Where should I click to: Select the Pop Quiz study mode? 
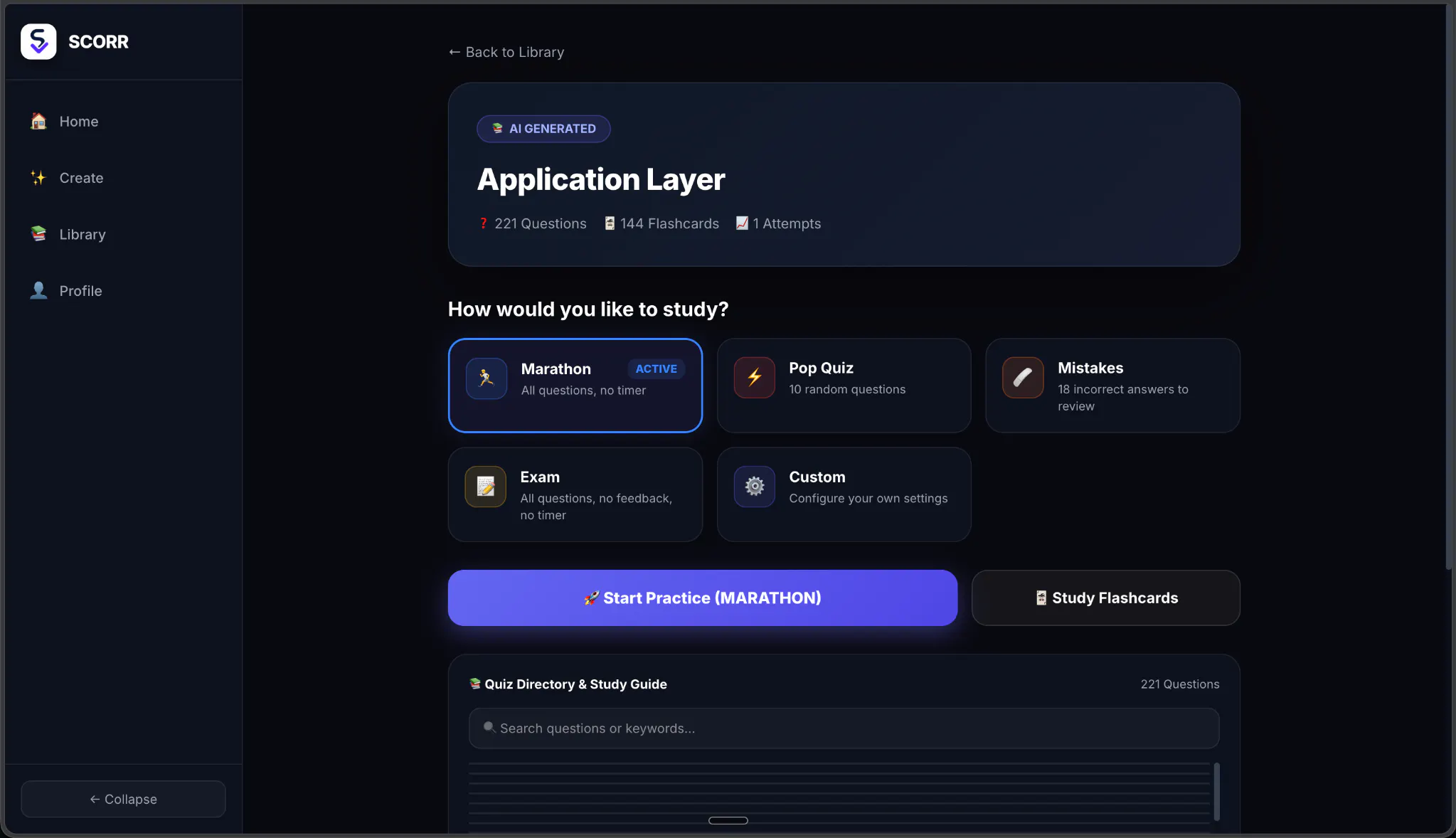844,386
